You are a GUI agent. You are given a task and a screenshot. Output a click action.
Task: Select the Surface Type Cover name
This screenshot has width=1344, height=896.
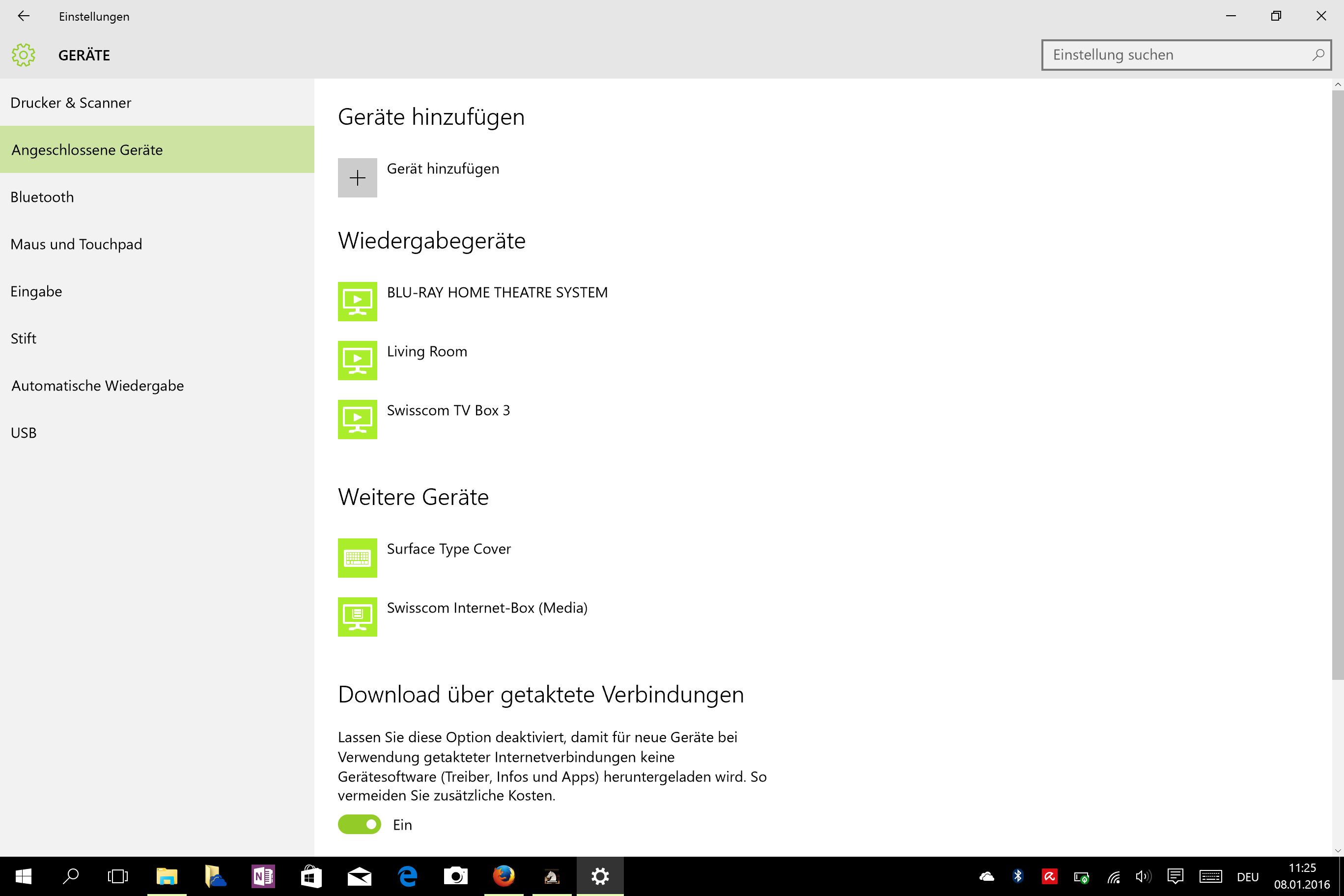pos(448,549)
